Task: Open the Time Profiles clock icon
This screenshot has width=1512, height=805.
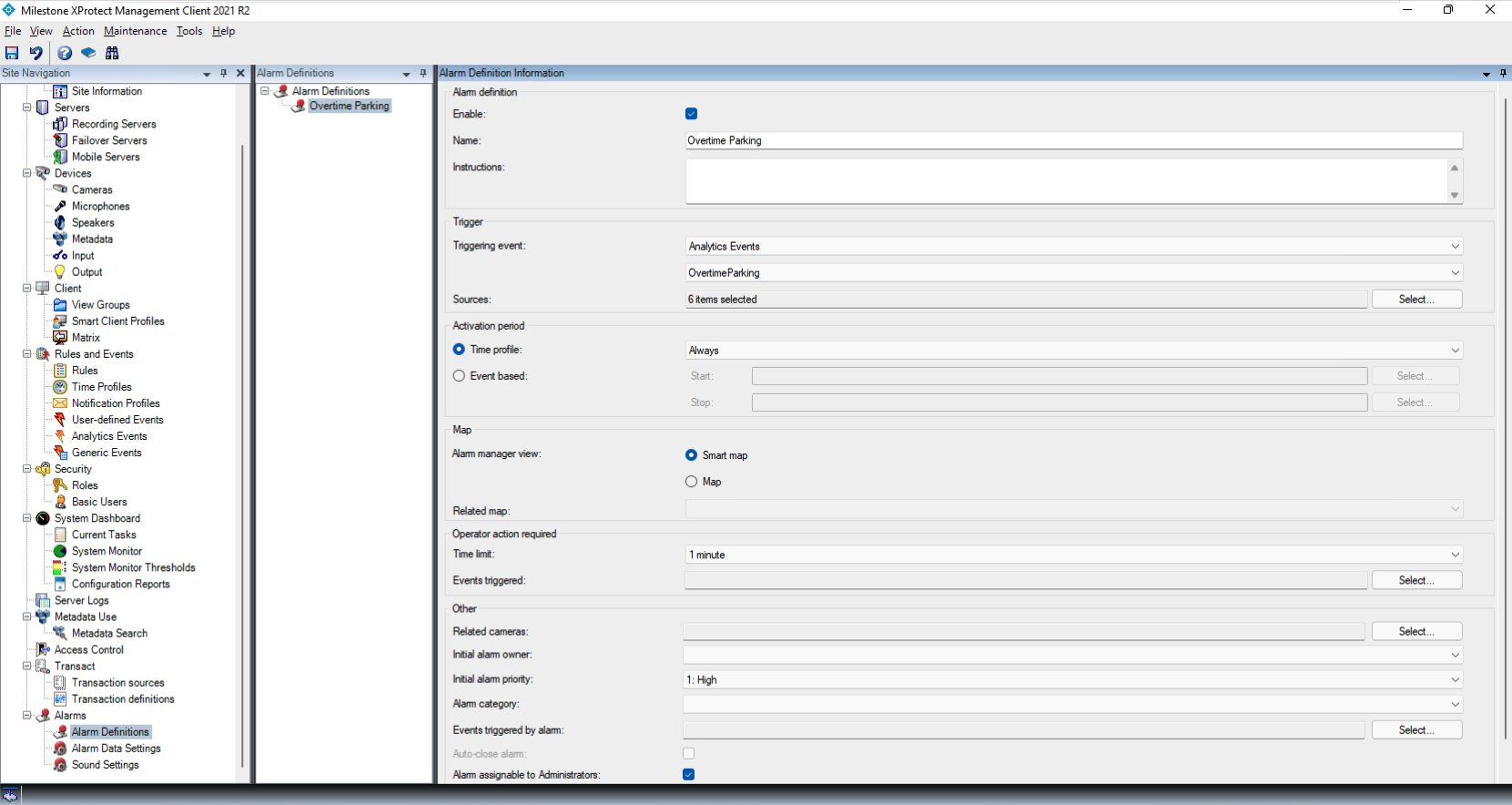Action: pos(60,386)
